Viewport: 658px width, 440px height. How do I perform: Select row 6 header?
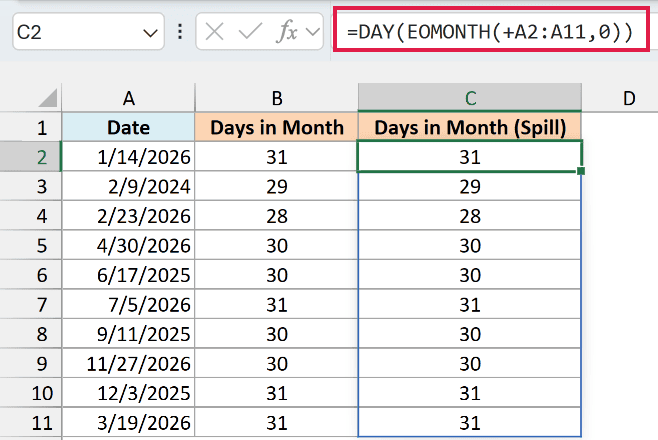click(31, 275)
